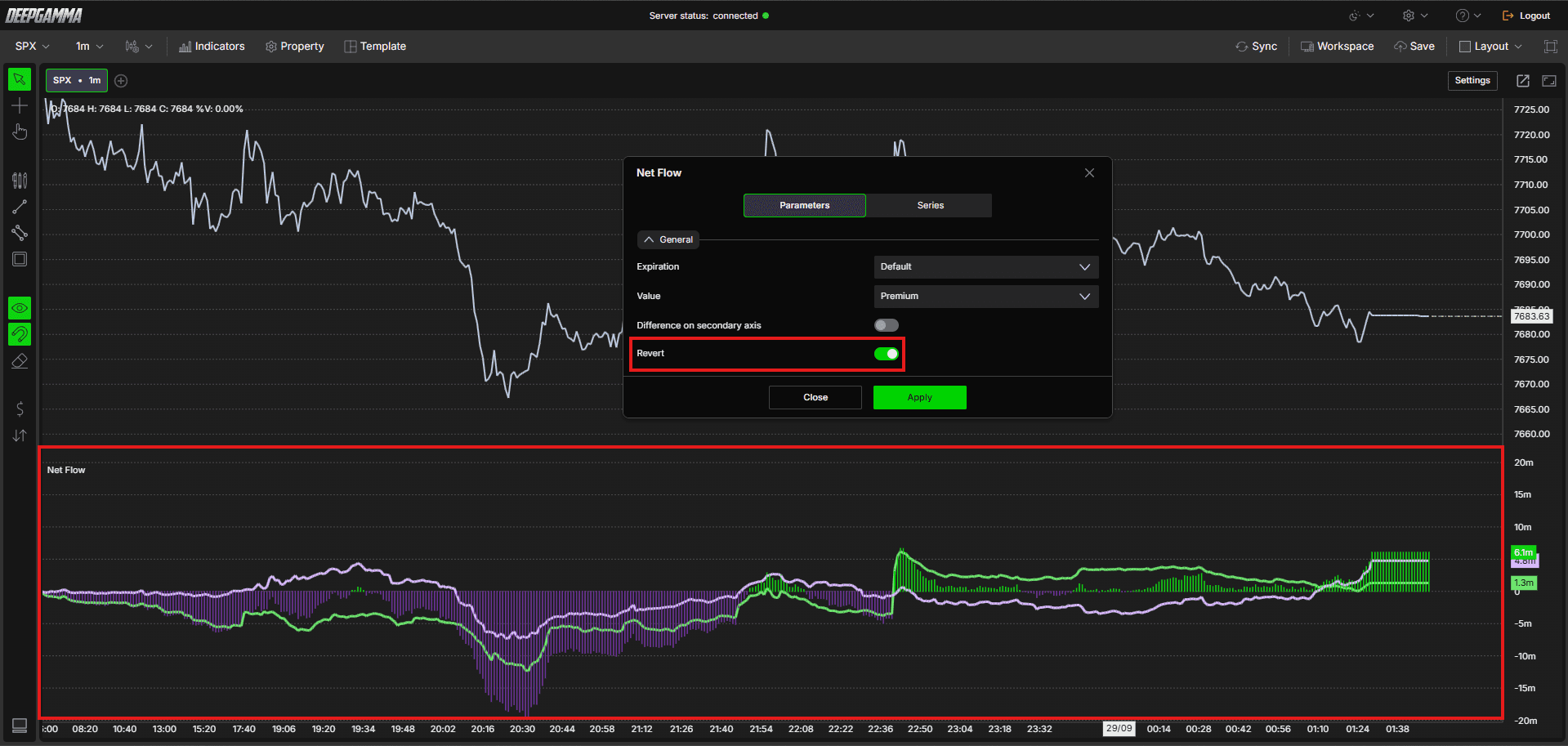Image resolution: width=1568 pixels, height=746 pixels.
Task: Open the chart type dropdown
Action: pos(139,47)
